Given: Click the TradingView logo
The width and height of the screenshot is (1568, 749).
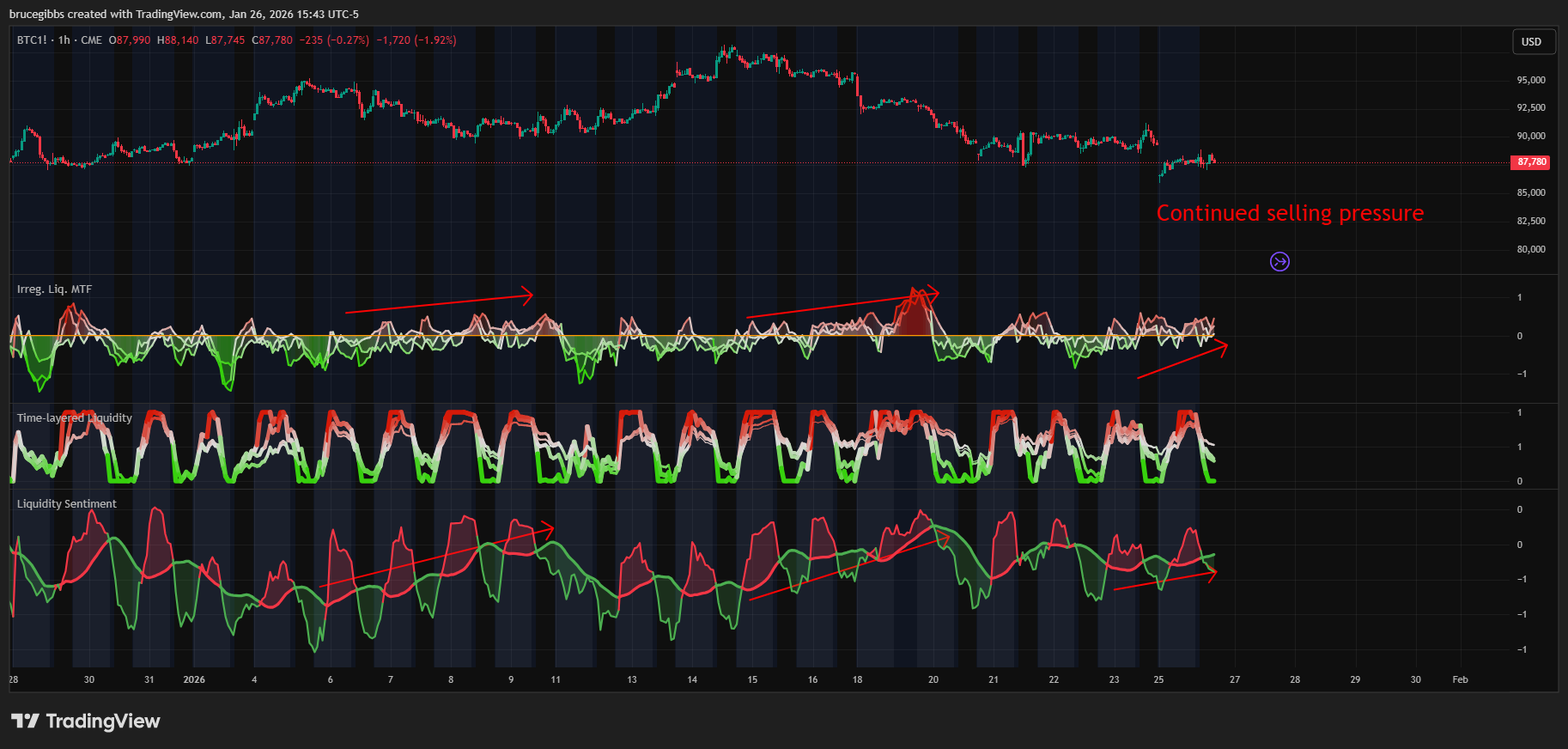Looking at the screenshot, I should (86, 721).
